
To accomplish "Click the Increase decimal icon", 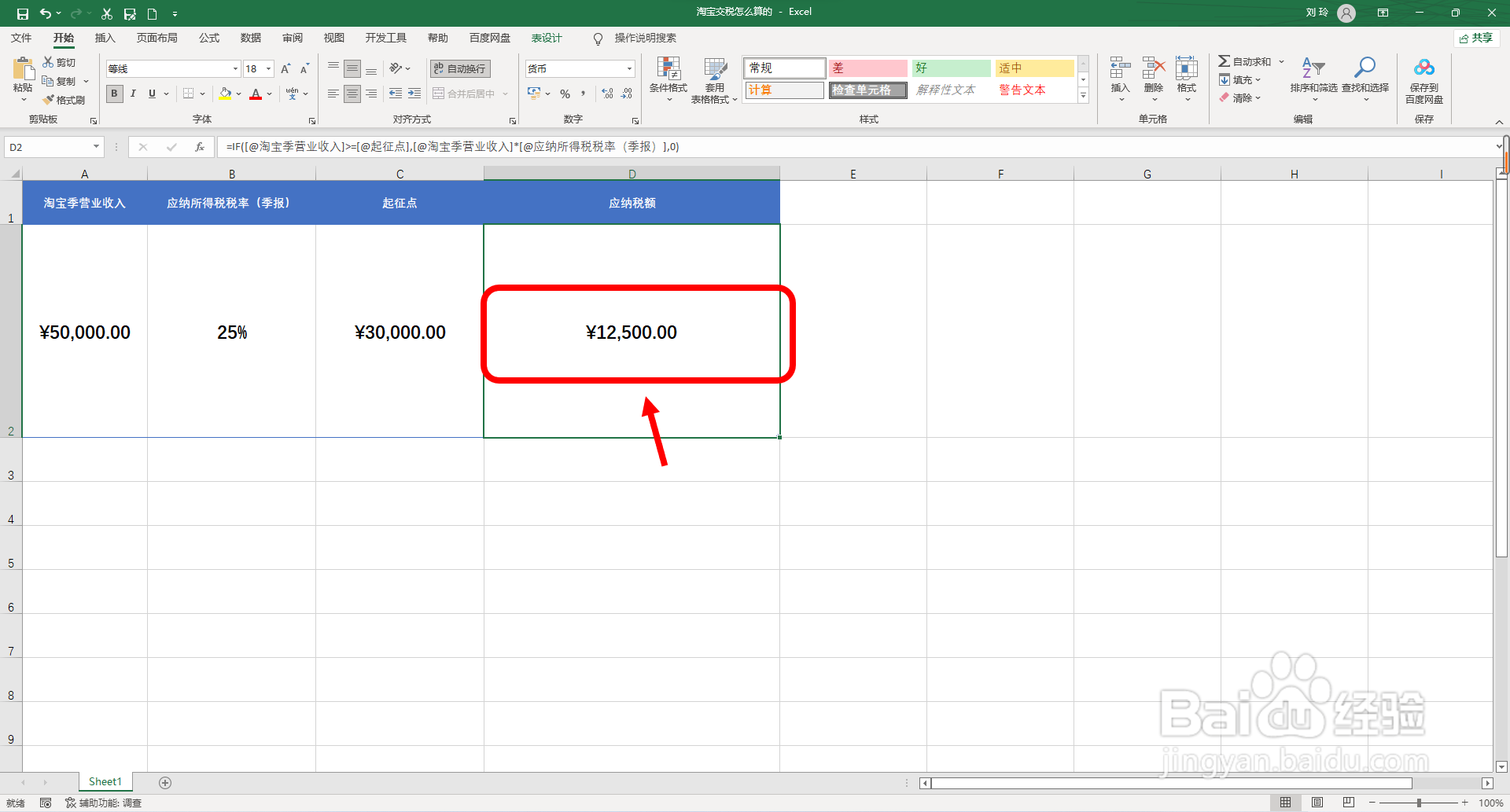I will pyautogui.click(x=607, y=94).
